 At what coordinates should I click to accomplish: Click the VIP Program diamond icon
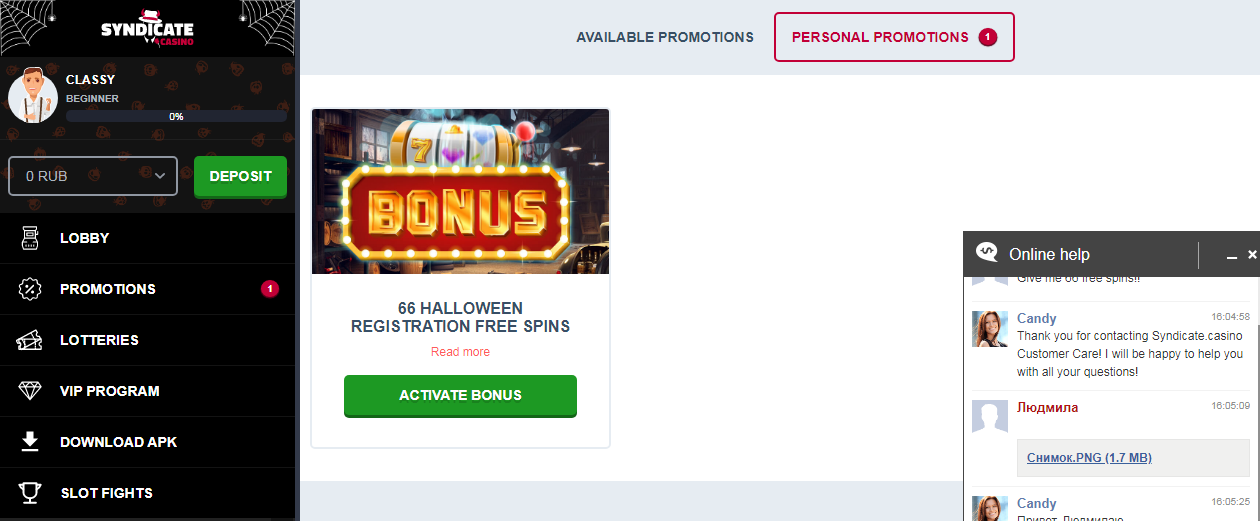click(30, 391)
